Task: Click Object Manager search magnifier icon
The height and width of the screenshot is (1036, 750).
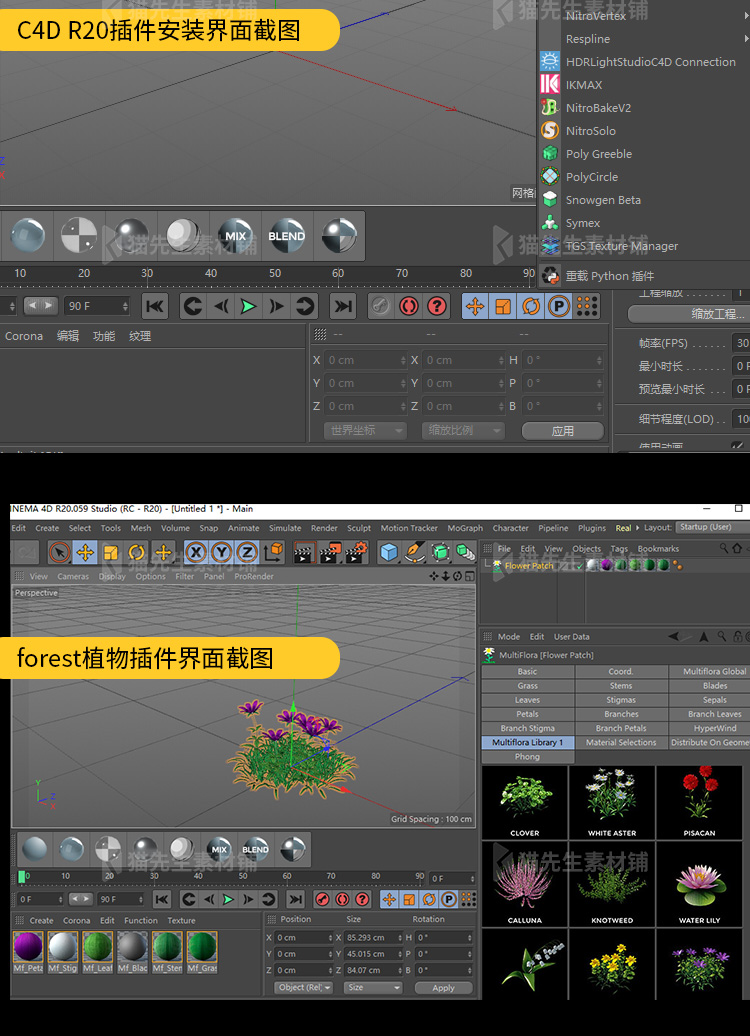Action: [724, 548]
